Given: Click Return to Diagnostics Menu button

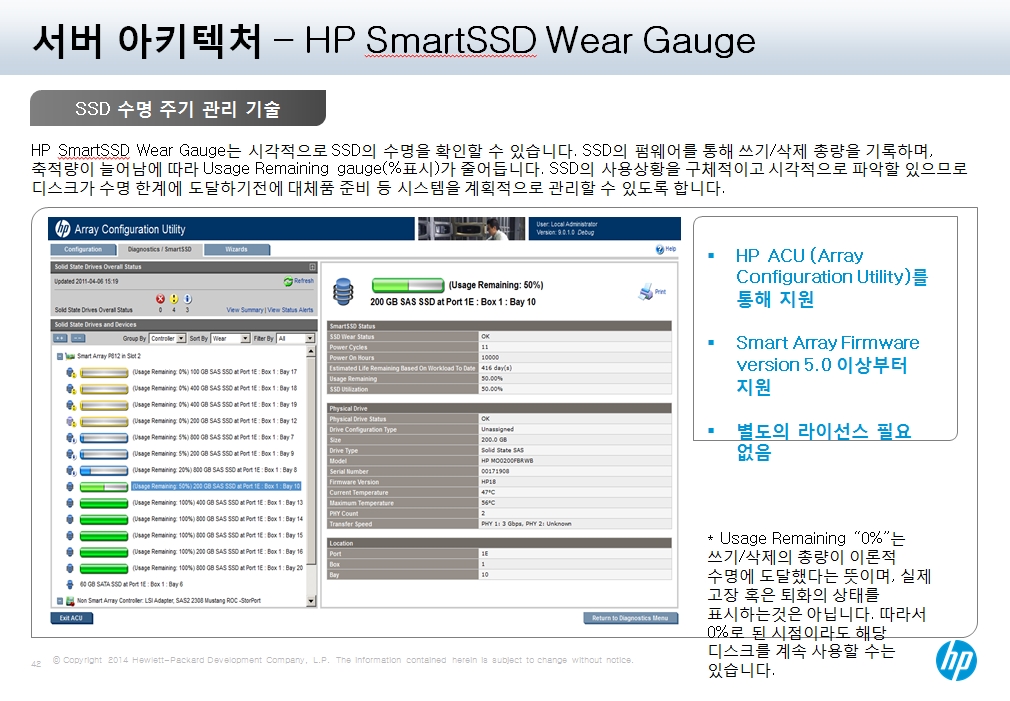Looking at the screenshot, I should click(631, 619).
